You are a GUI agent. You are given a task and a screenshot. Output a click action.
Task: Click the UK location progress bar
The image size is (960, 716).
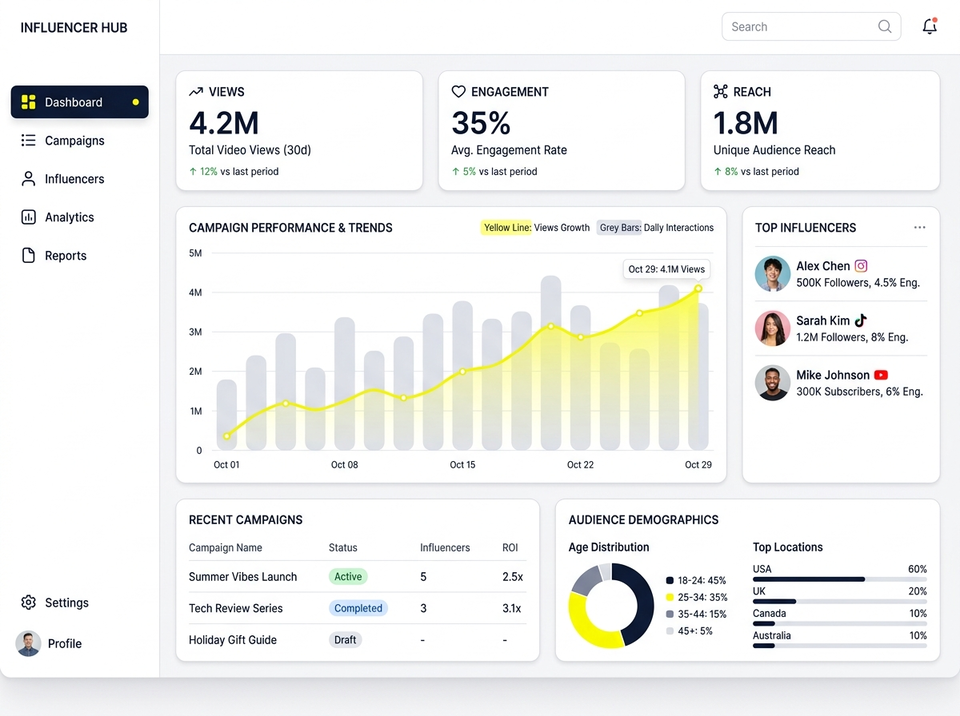(839, 601)
